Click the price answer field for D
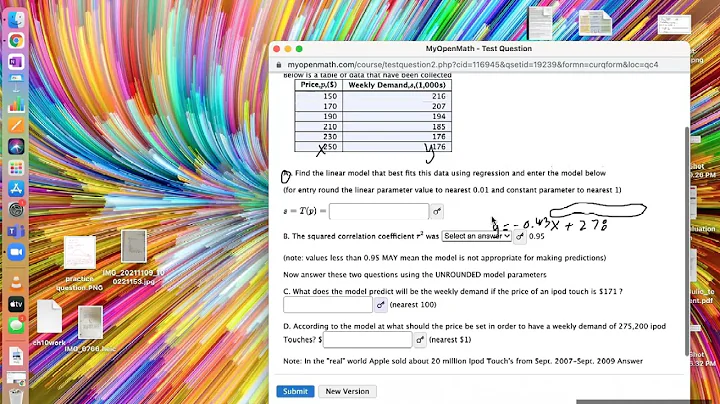Viewport: 720px width, 404px height. (x=368, y=340)
